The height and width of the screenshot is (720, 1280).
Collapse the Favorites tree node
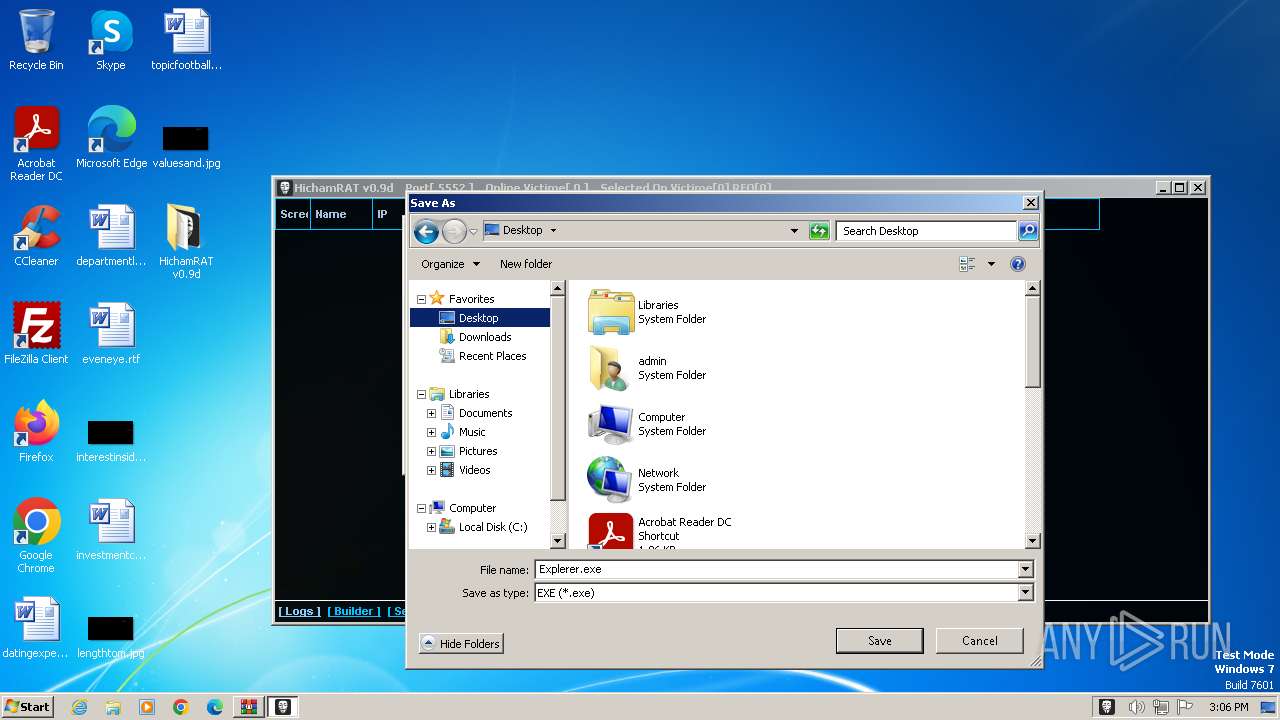tap(421, 299)
